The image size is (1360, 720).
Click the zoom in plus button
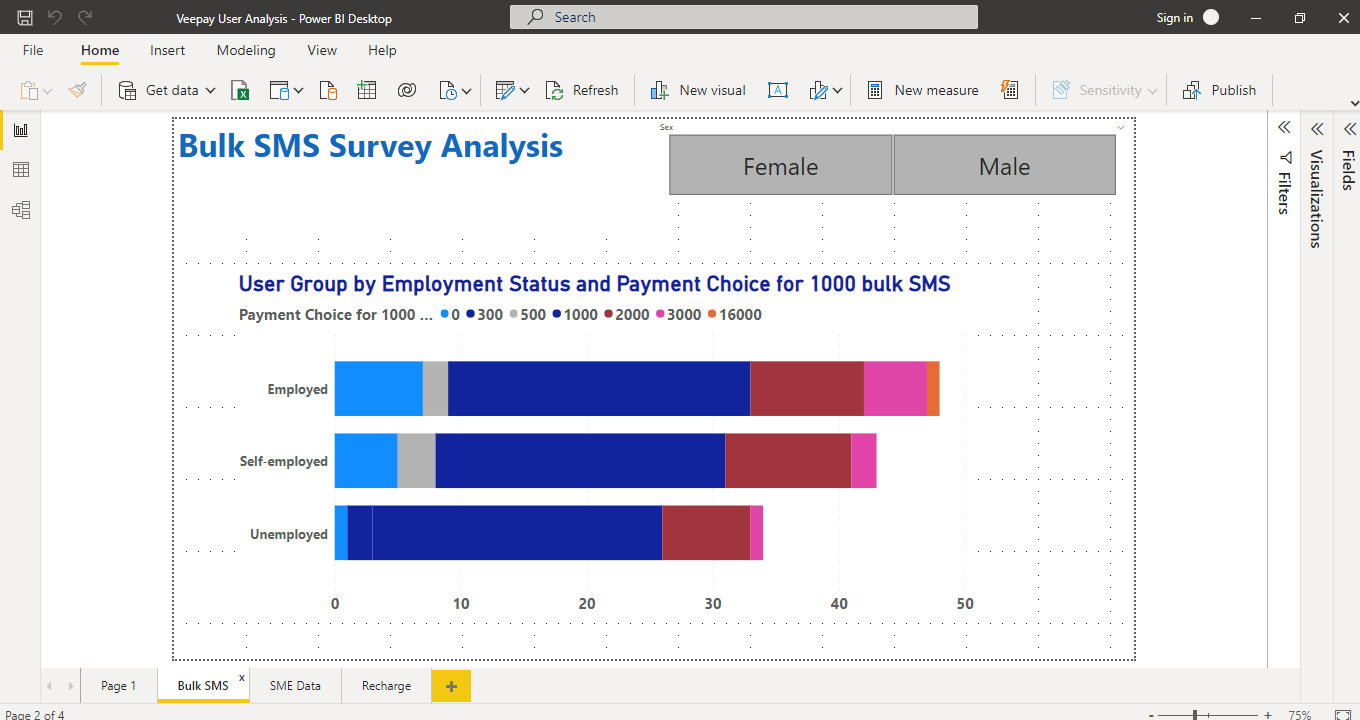pos(1268,715)
